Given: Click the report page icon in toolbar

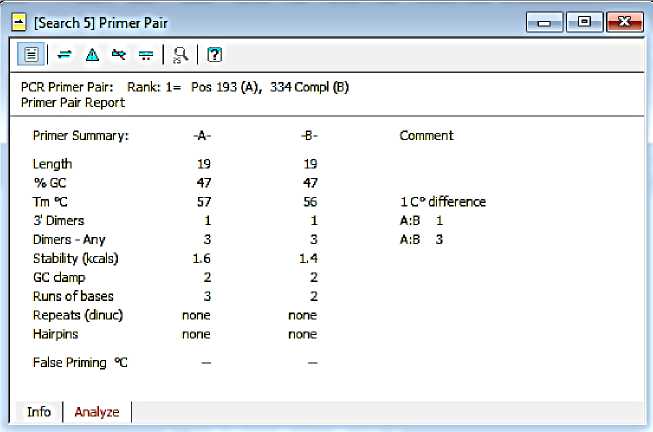Looking at the screenshot, I should tap(31, 53).
